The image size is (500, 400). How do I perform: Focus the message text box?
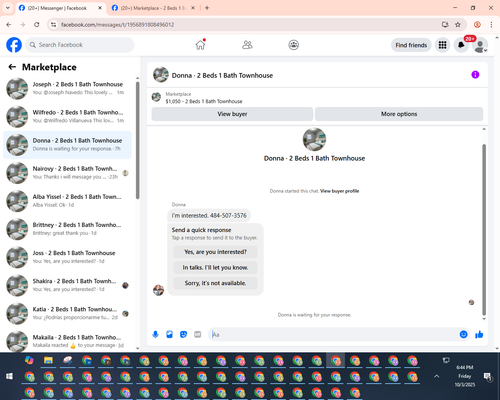(x=333, y=334)
